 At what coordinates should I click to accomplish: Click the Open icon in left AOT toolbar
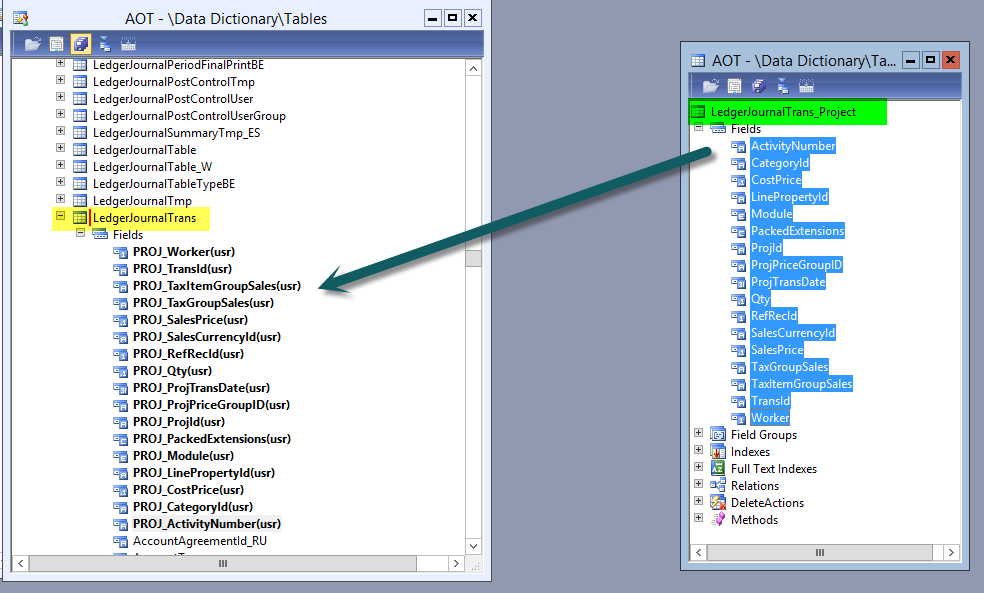[x=32, y=44]
